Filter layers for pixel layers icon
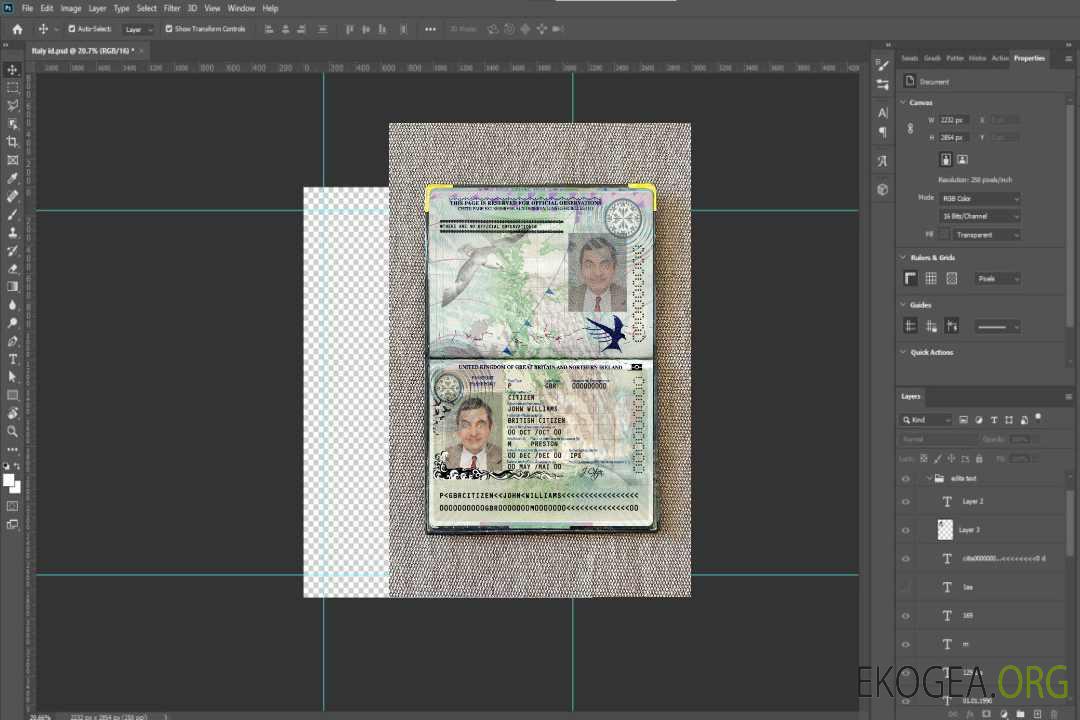Screen dimensions: 1080x720 pyautogui.click(x=964, y=420)
